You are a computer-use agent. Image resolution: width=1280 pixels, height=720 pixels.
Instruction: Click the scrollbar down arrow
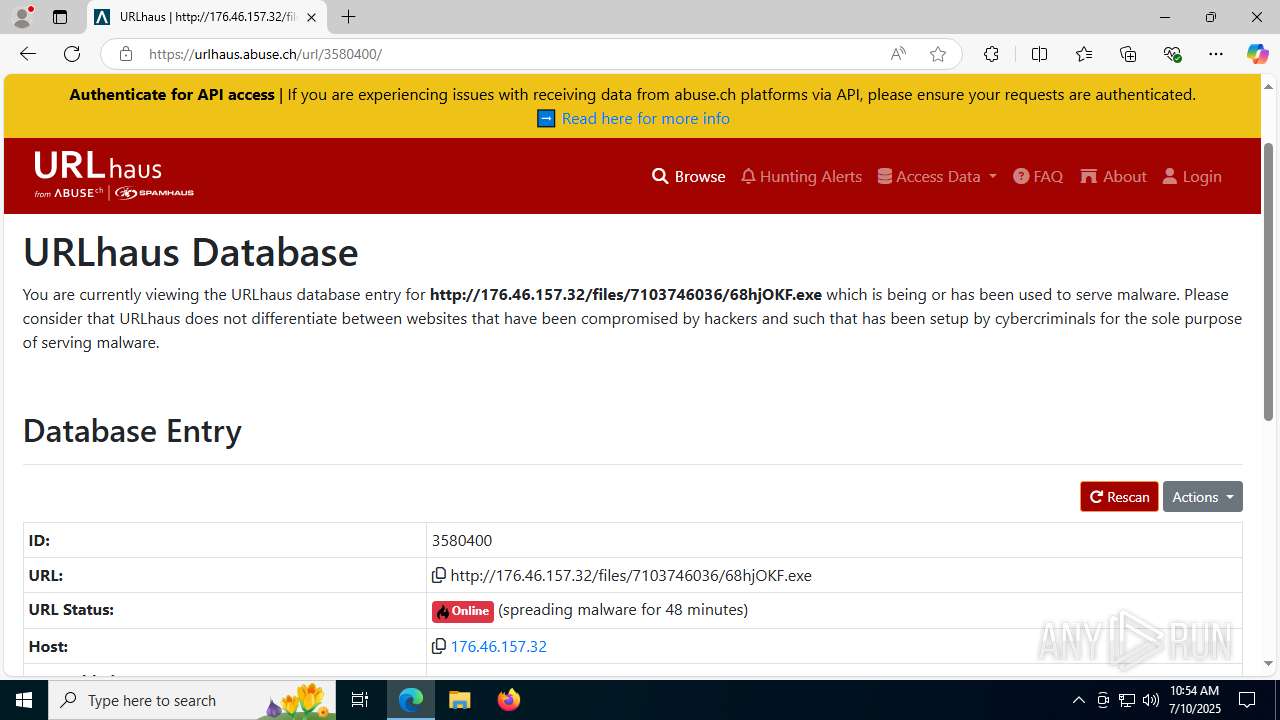tap(1268, 663)
